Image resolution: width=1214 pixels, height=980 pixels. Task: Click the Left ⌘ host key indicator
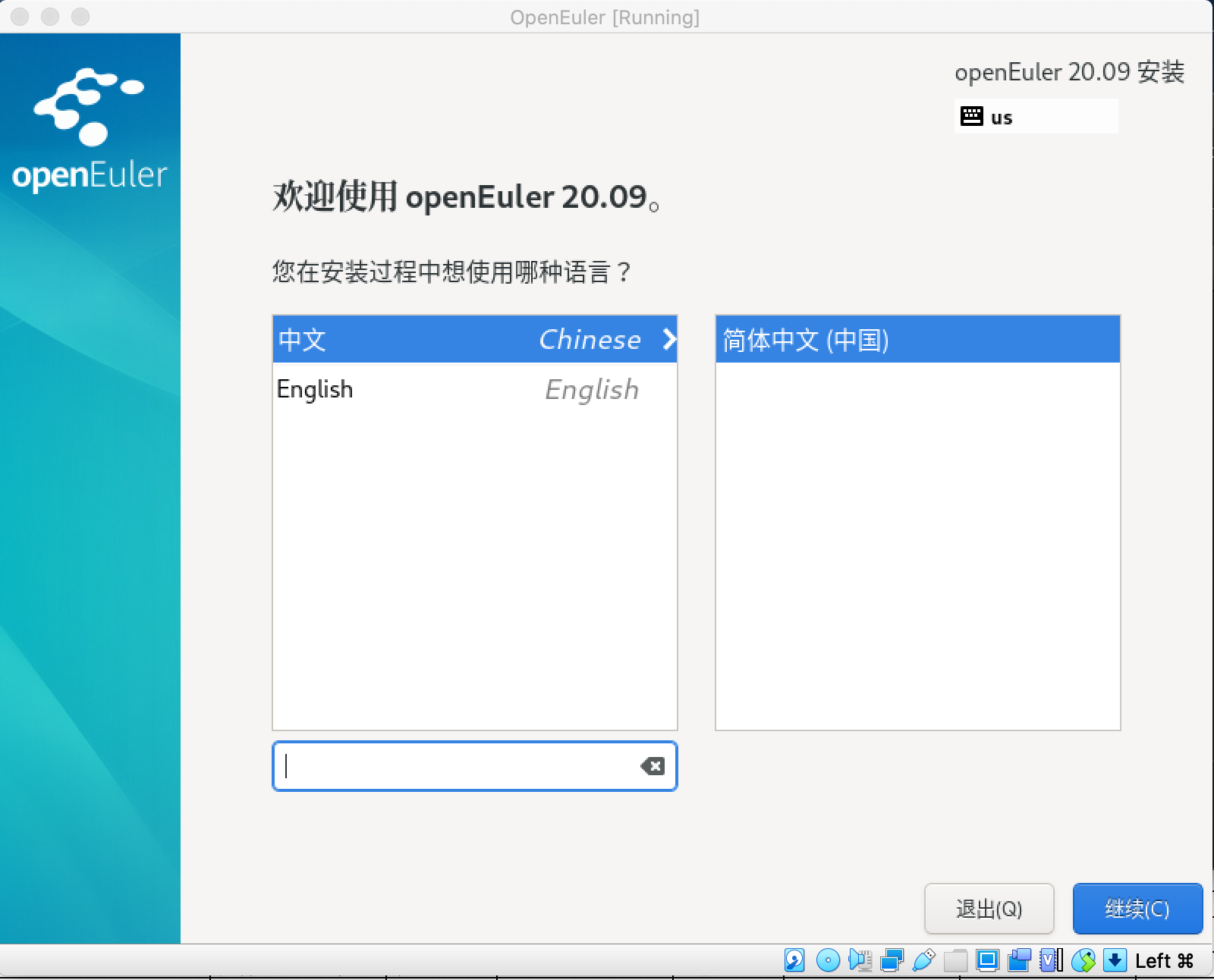click(1165, 961)
